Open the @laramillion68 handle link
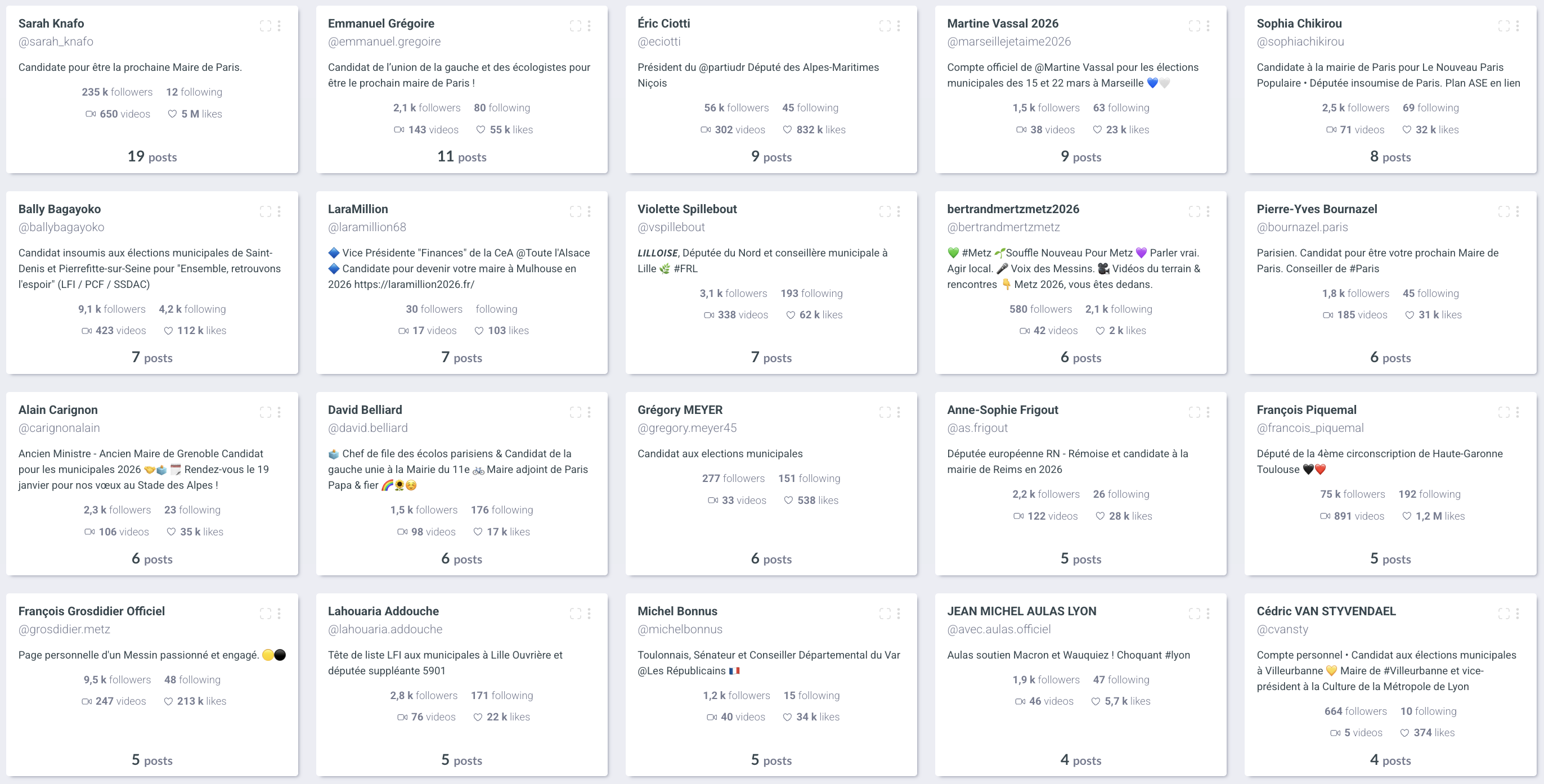 click(367, 227)
